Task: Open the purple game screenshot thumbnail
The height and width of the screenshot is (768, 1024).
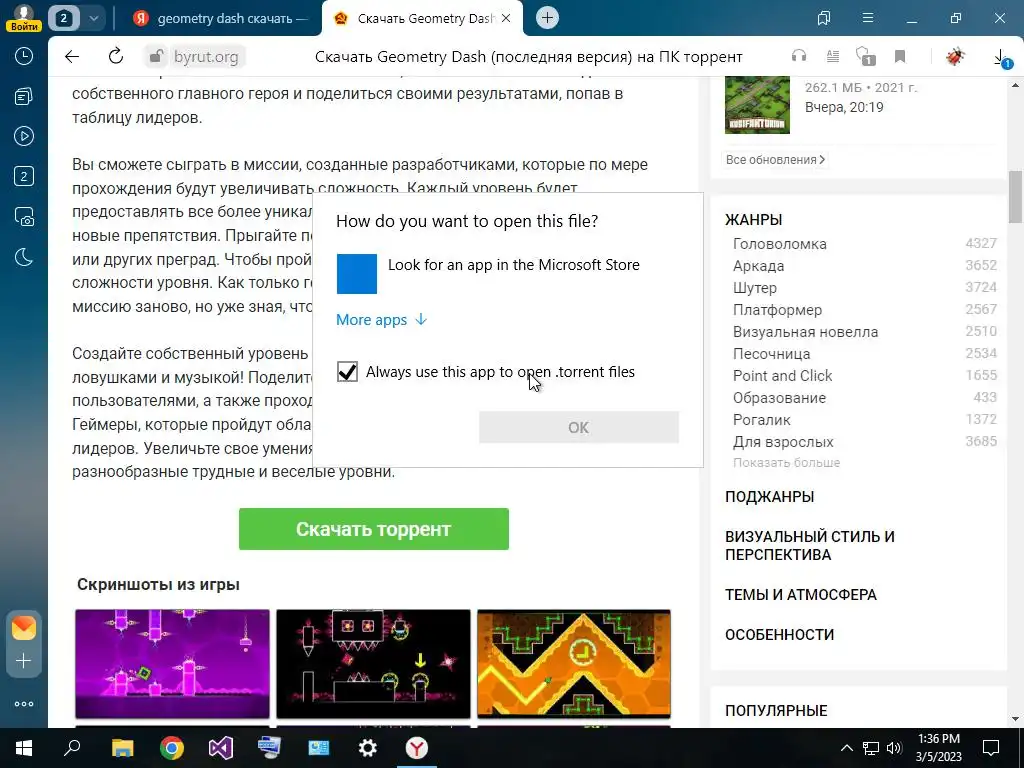Action: coord(172,664)
